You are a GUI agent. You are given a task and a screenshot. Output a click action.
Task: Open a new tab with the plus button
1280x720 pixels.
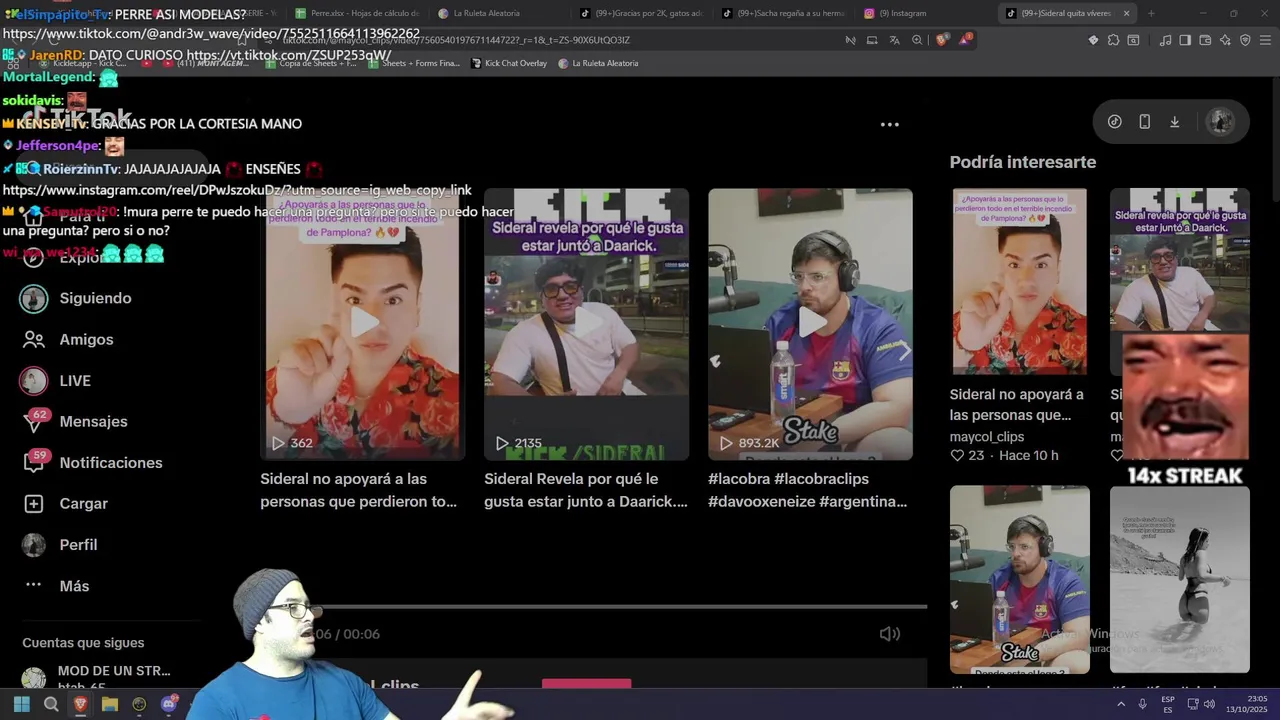(1151, 13)
